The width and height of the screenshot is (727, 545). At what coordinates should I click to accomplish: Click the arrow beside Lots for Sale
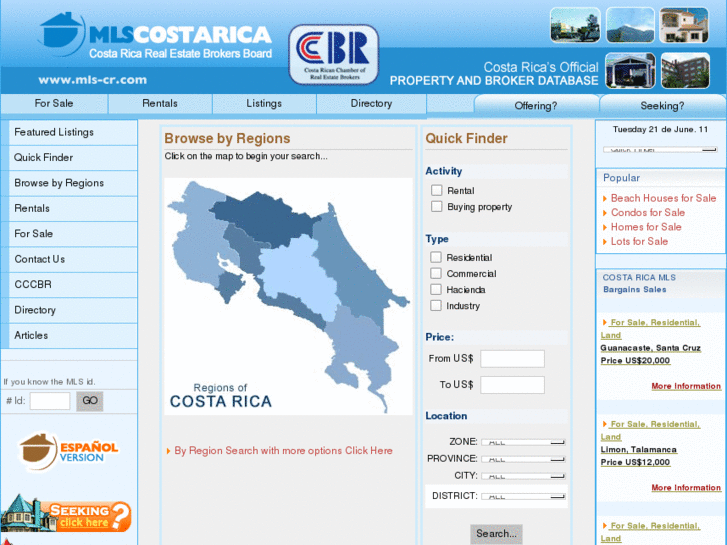[x=605, y=242]
